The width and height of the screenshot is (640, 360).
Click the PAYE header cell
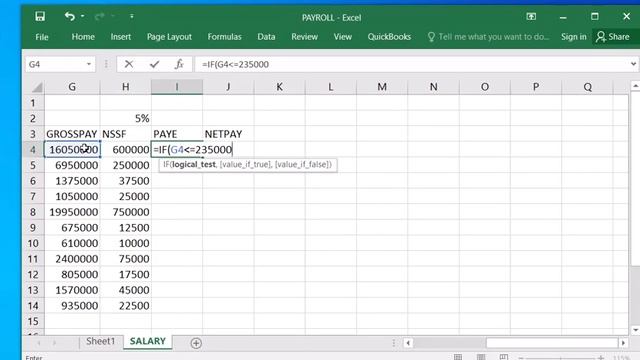click(177, 134)
